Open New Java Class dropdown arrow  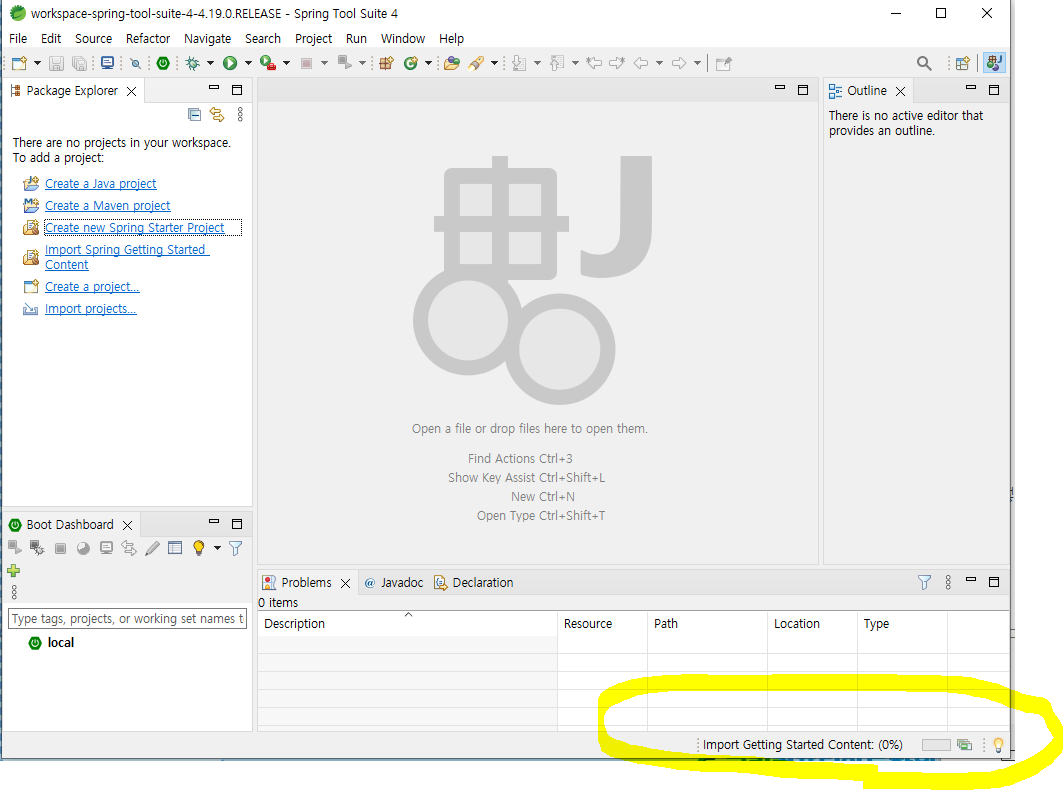[428, 63]
